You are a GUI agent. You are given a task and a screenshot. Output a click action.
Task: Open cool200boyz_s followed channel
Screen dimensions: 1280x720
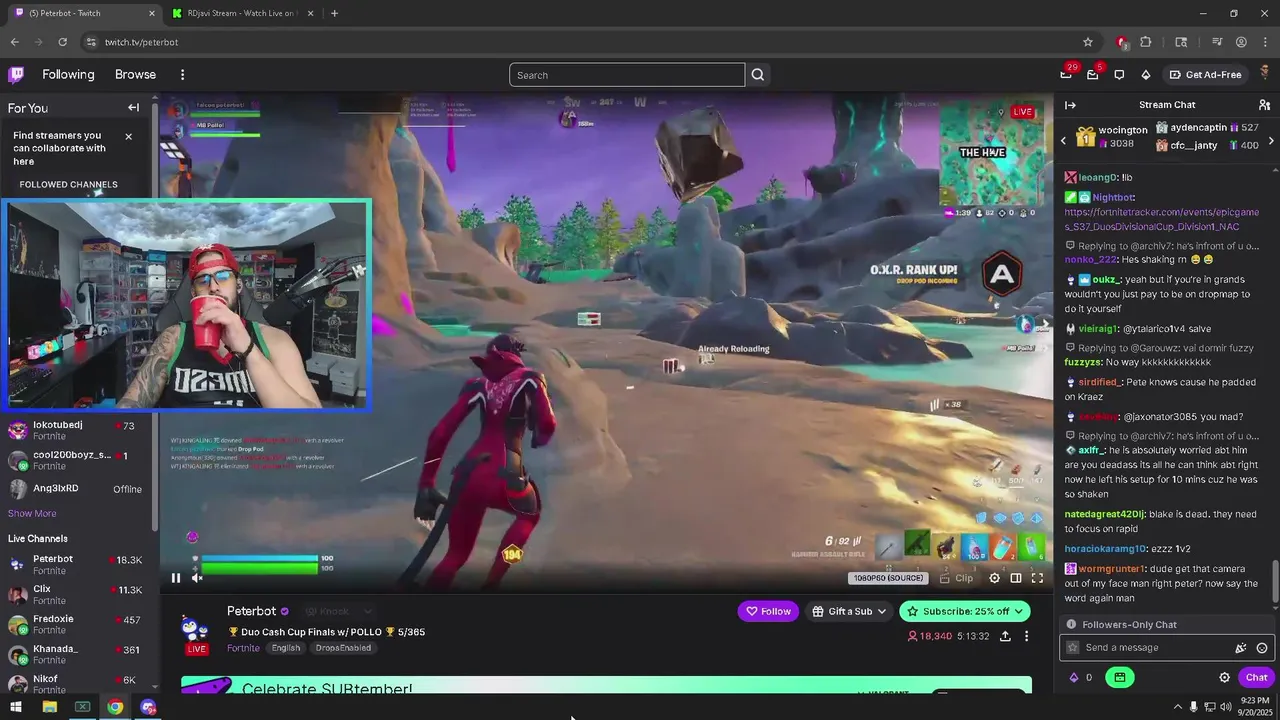tap(78, 460)
